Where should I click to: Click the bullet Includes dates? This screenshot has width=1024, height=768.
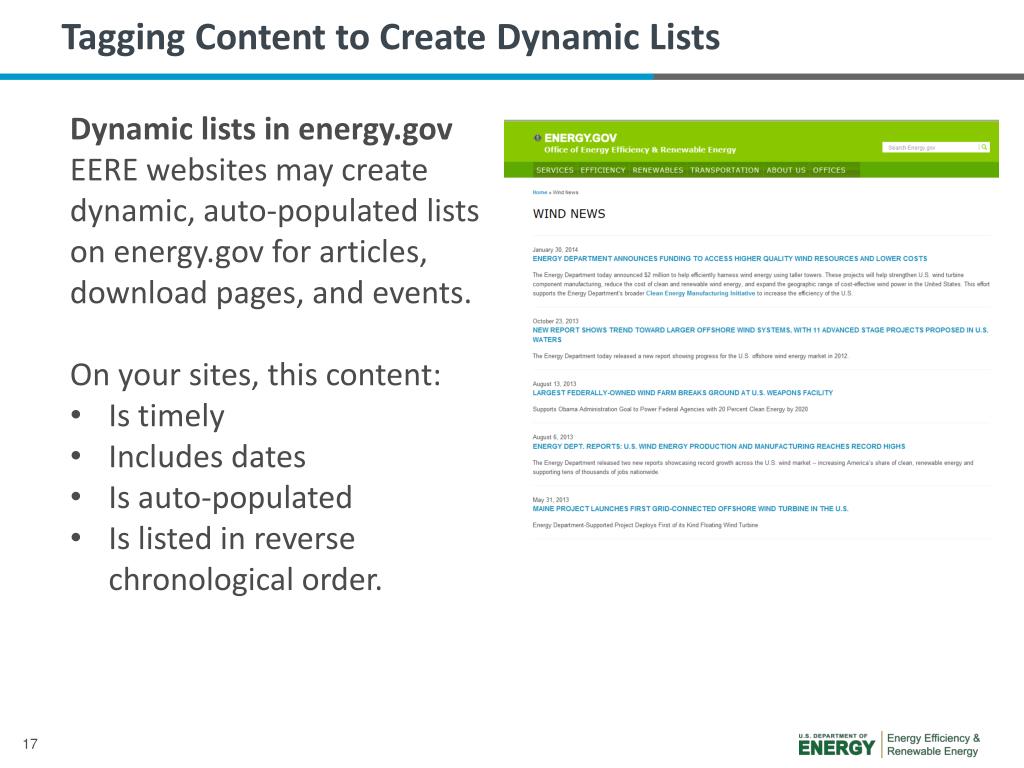207,457
